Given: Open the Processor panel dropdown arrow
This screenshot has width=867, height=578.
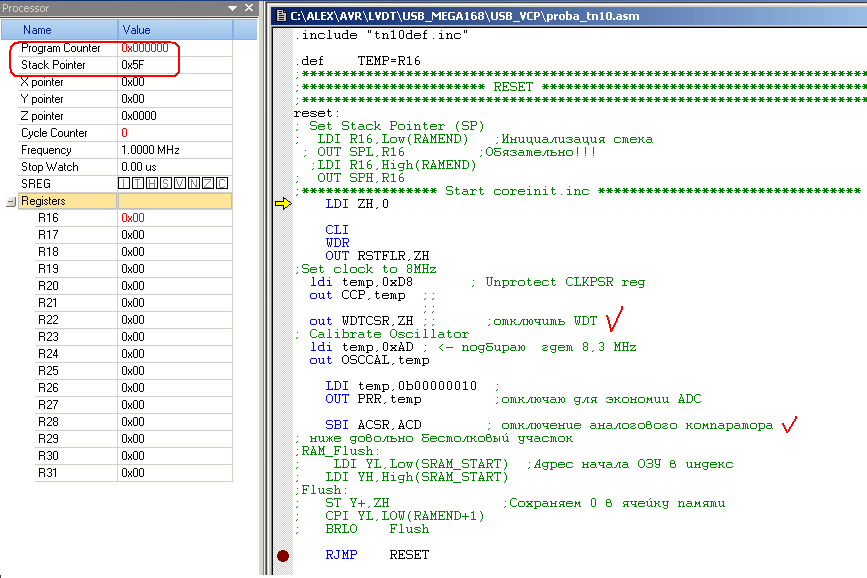Looking at the screenshot, I should (x=232, y=8).
